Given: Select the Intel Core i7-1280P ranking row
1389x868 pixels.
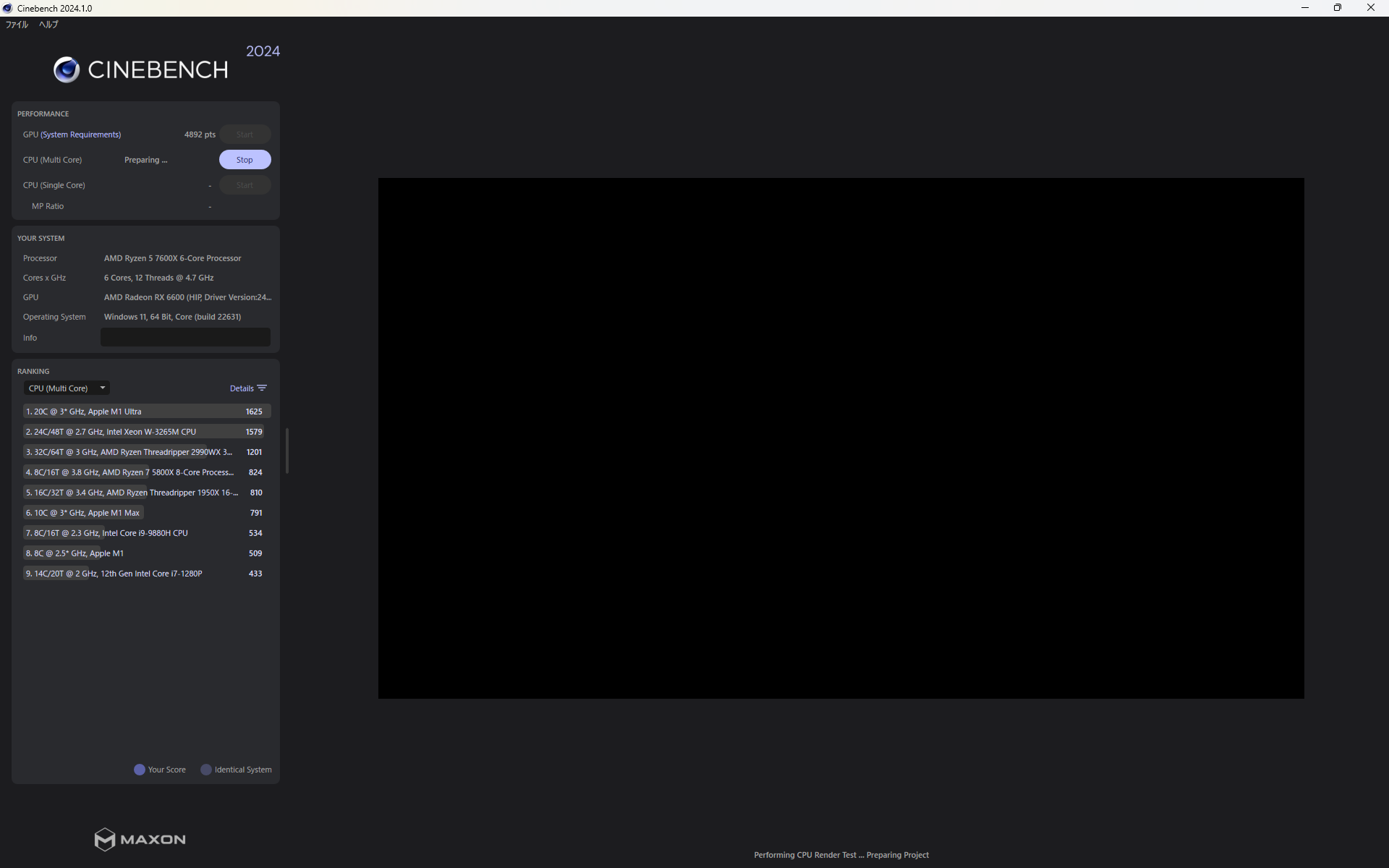Looking at the screenshot, I should coord(147,574).
